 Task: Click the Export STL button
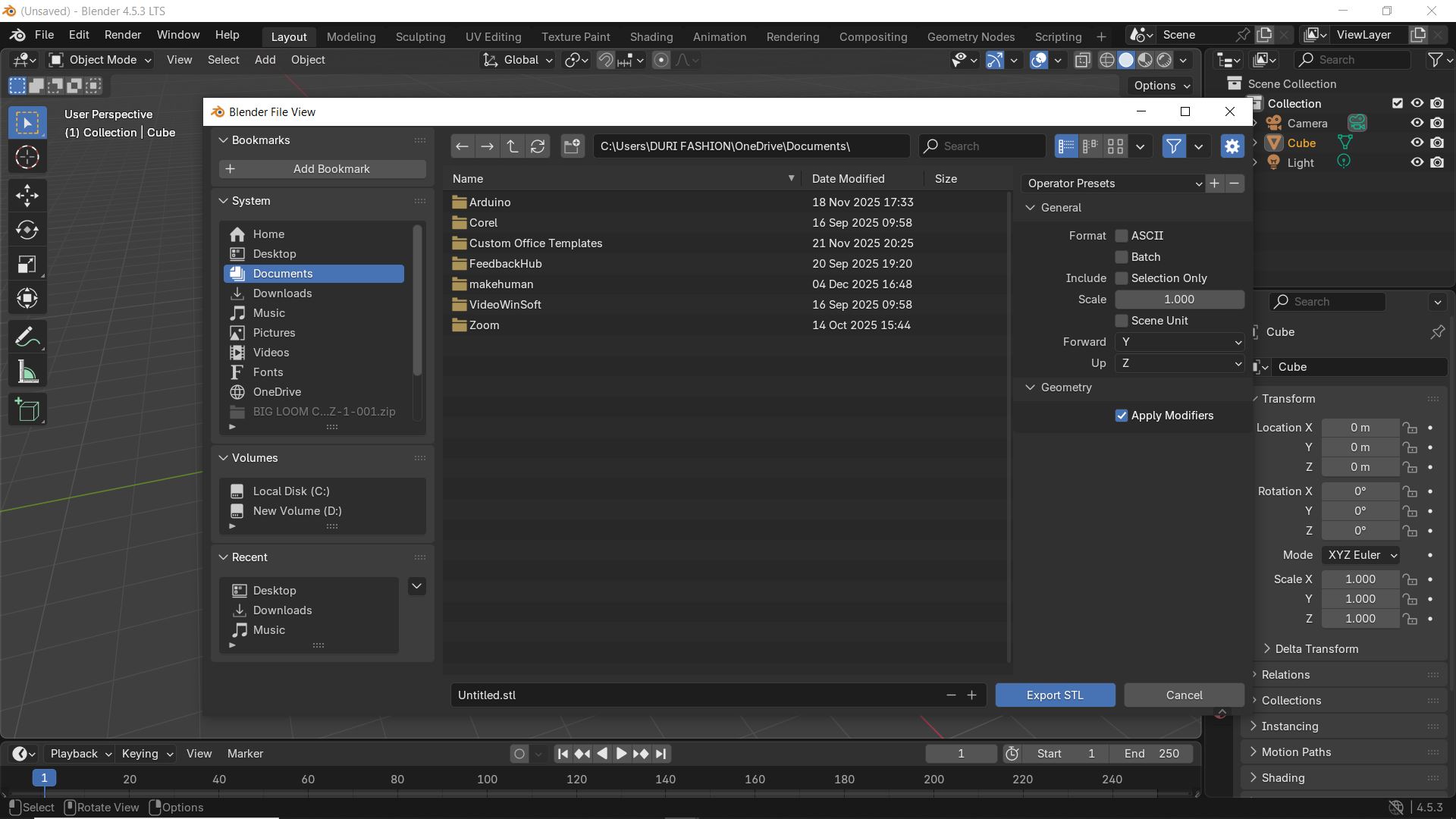pos(1054,695)
